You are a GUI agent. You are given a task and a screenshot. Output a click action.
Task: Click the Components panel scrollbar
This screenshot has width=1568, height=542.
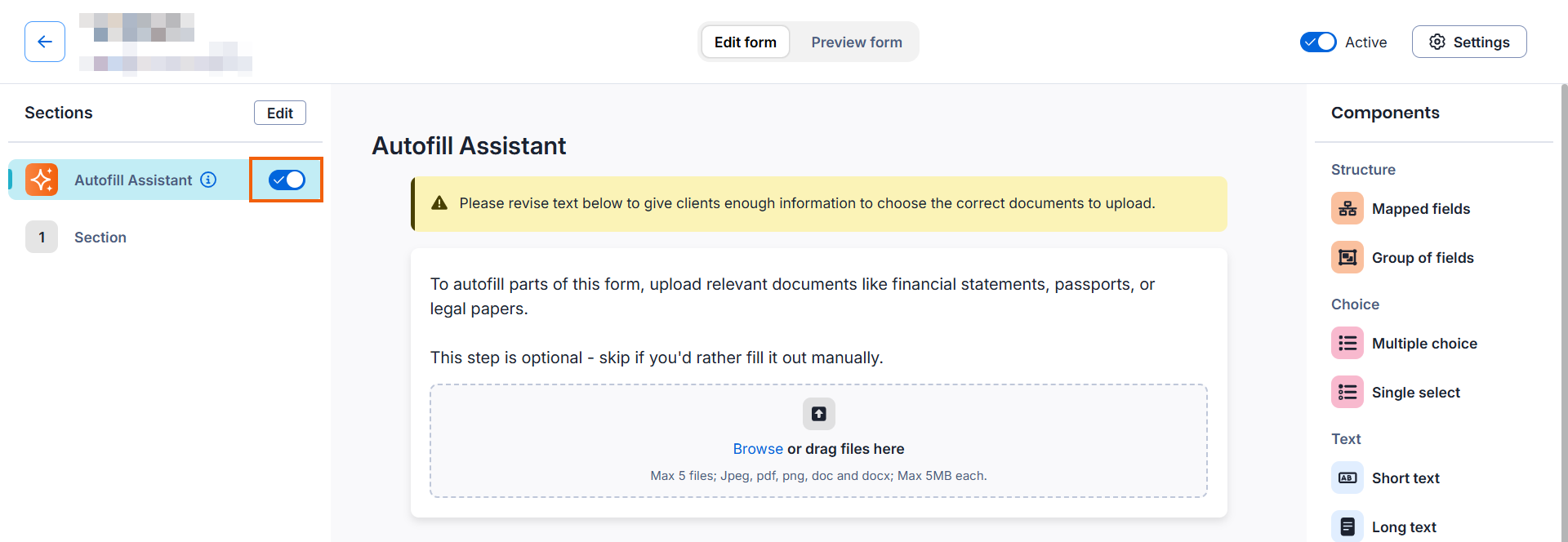pos(1564,310)
